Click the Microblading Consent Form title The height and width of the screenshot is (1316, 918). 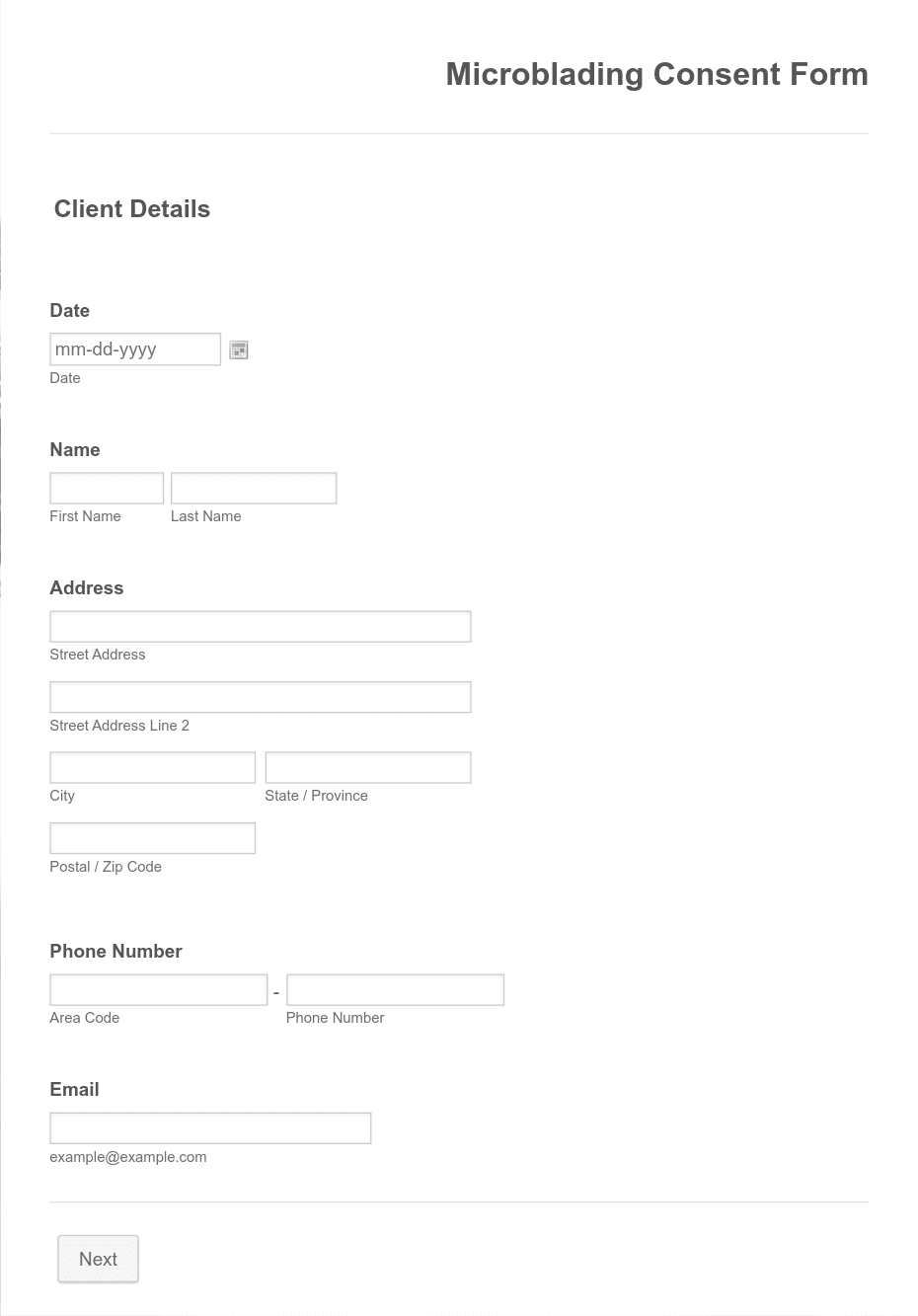[x=657, y=74]
